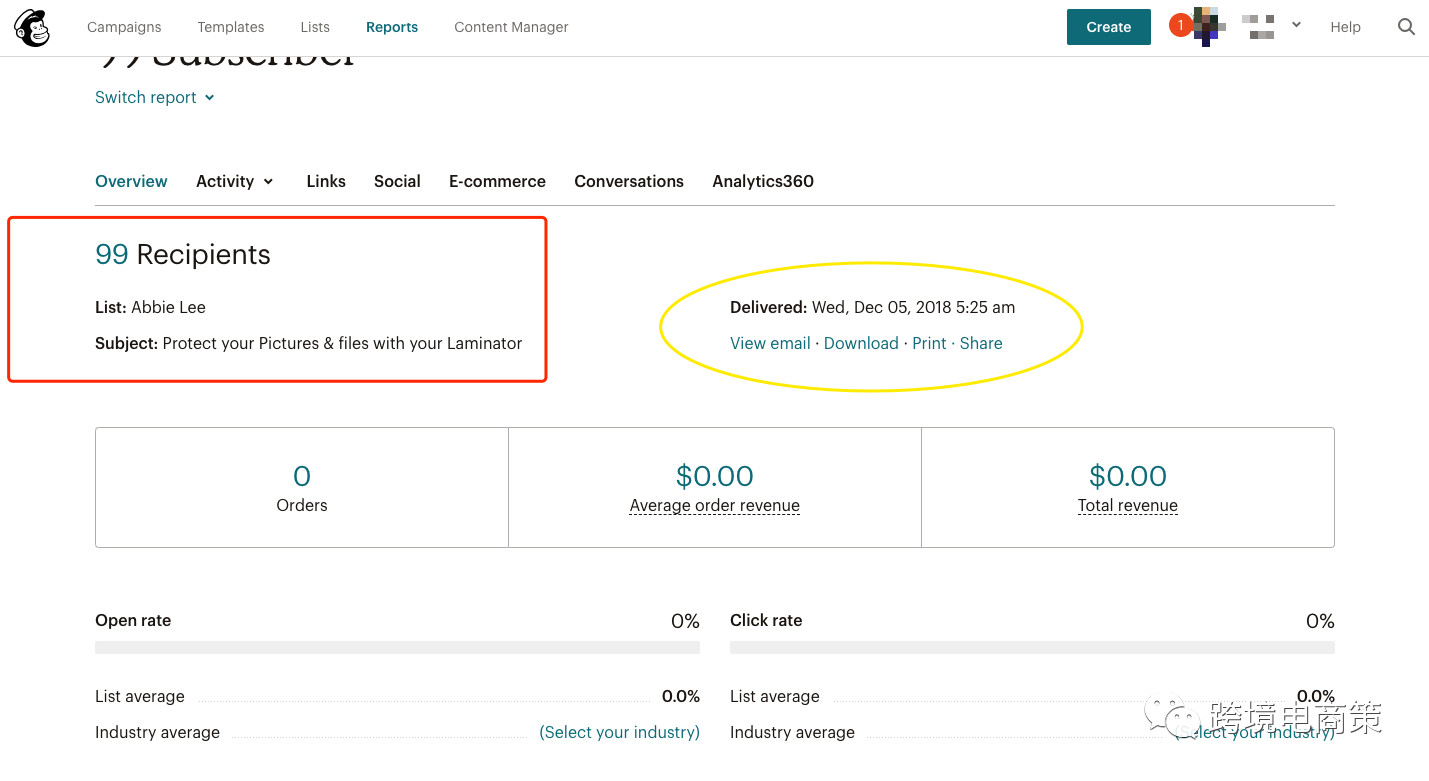The width and height of the screenshot is (1429, 781).
Task: Click the Mailchimp monkey logo
Action: [32, 28]
